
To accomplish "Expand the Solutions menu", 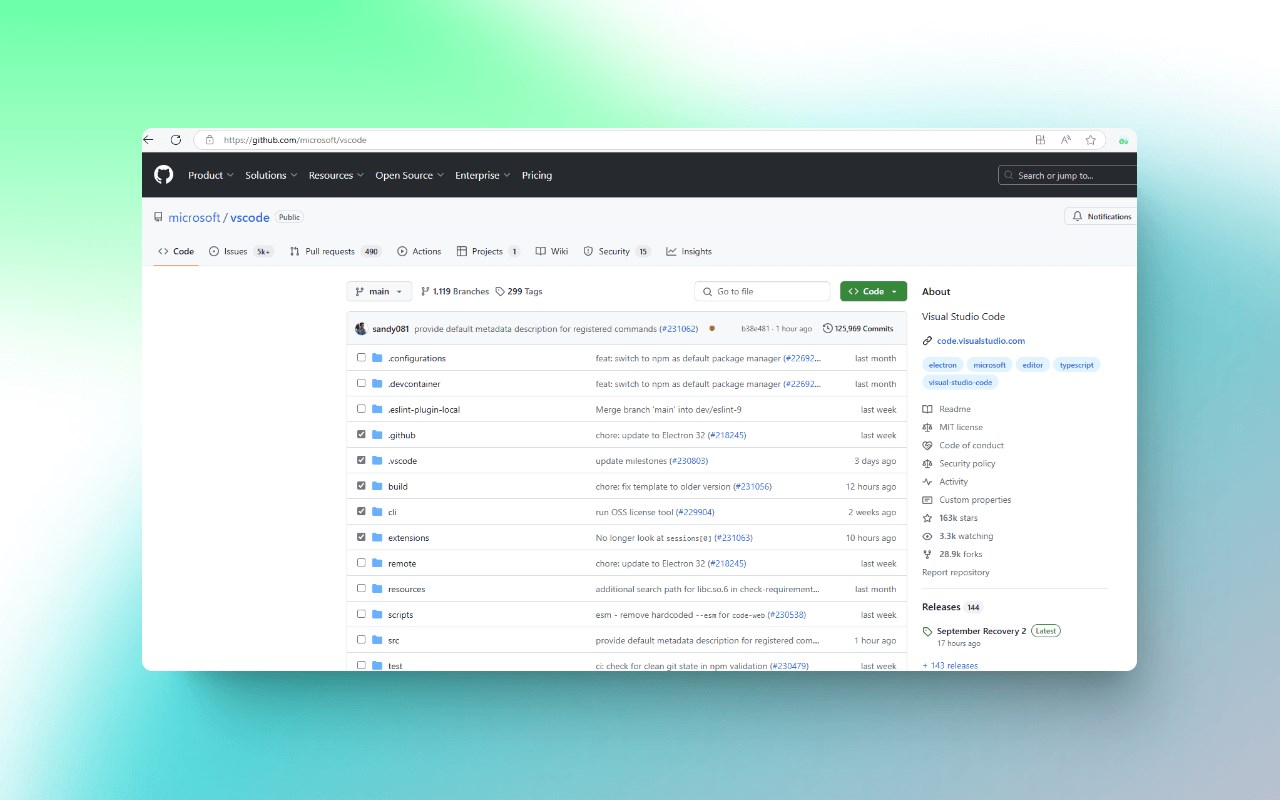I will point(271,175).
